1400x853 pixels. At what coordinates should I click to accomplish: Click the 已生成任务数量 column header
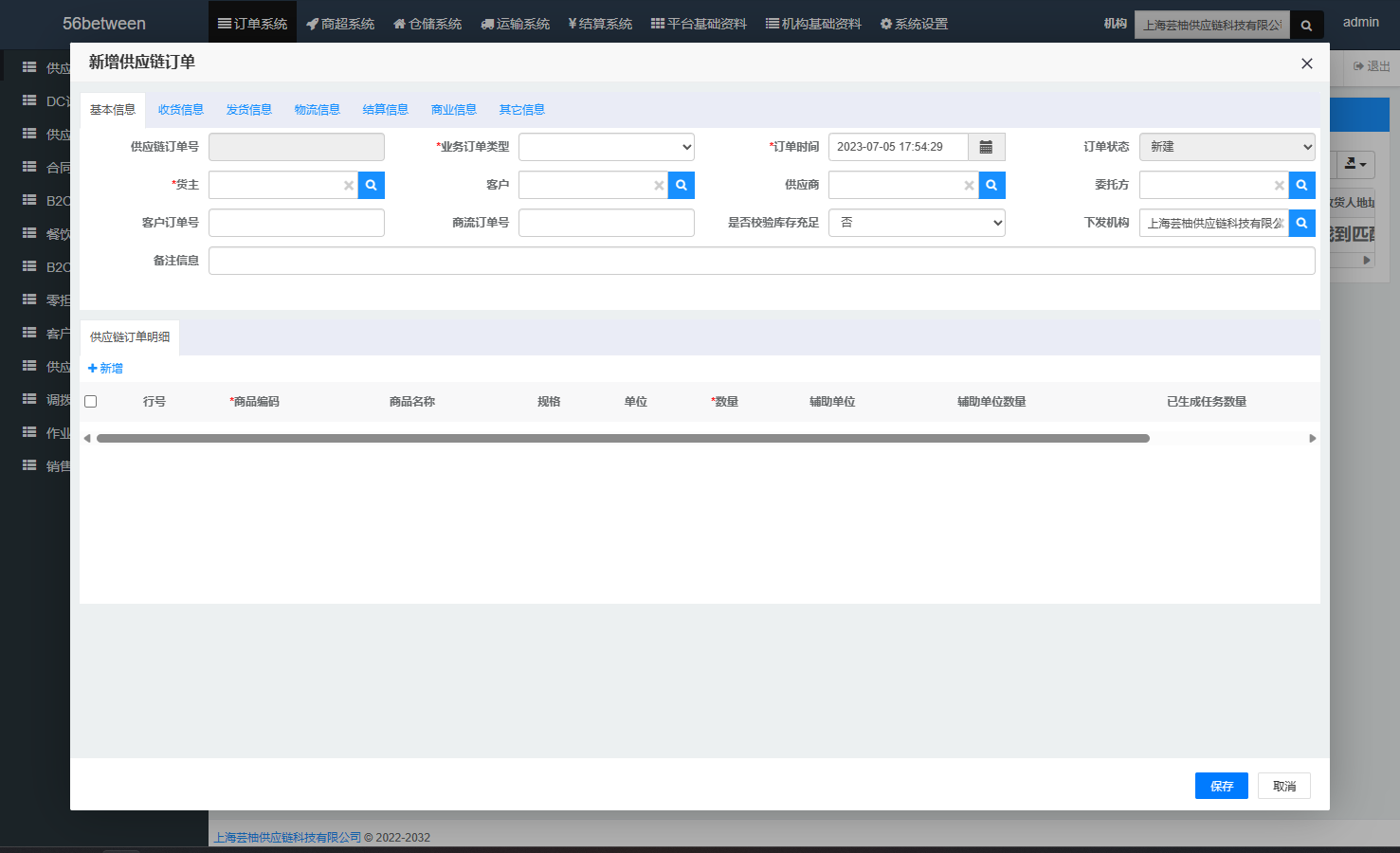pos(1207,402)
